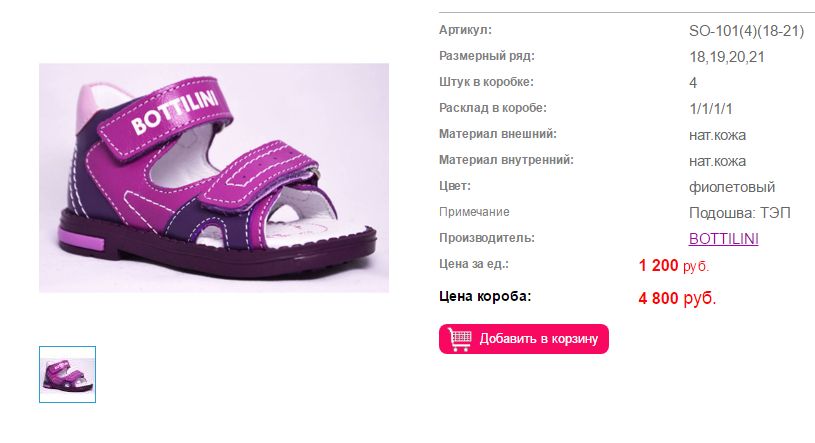815x443 pixels.
Task: Add the sandals to the cart
Action: pos(523,339)
